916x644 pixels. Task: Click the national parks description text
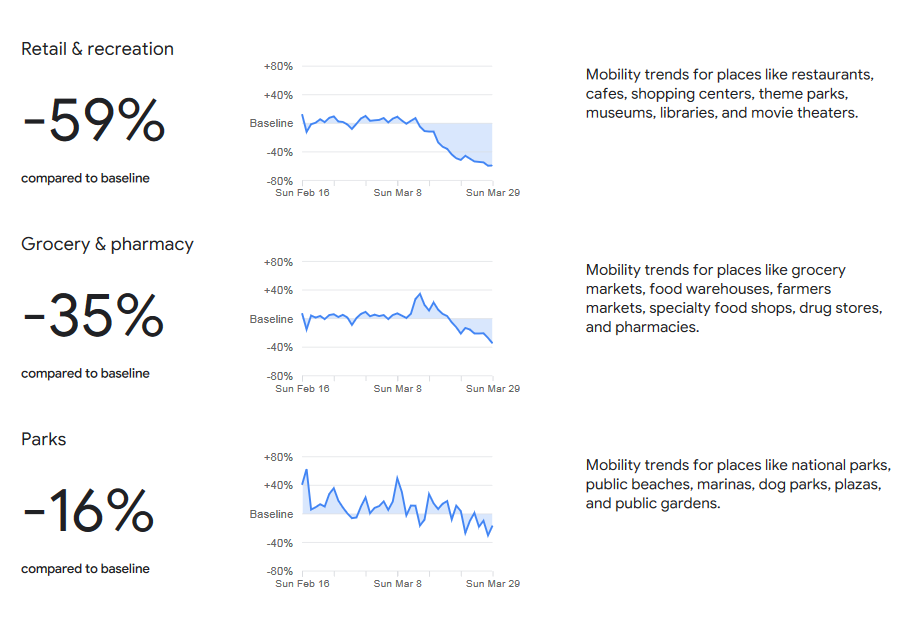click(738, 484)
